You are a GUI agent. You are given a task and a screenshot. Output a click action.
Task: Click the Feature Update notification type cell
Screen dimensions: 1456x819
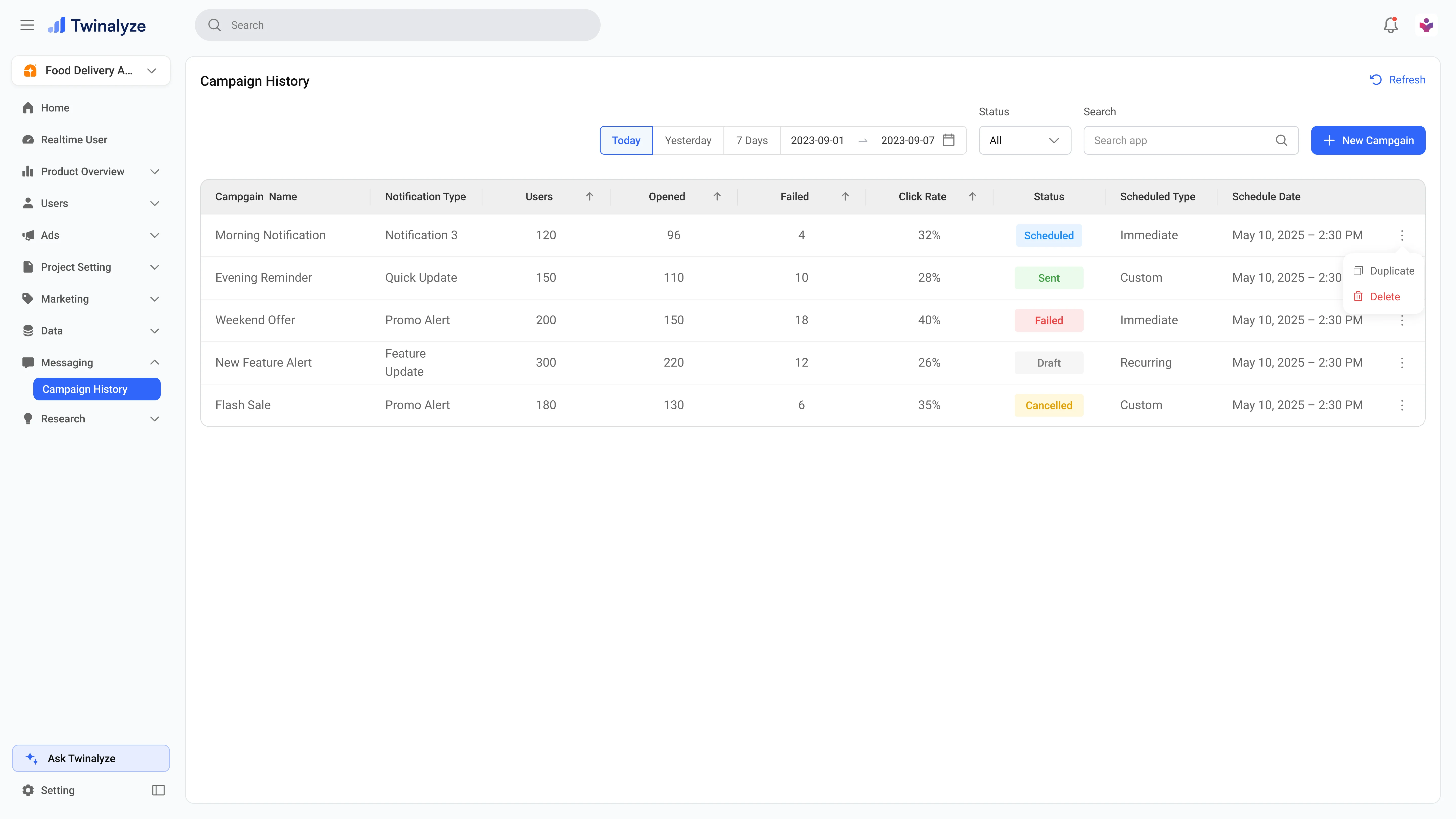tap(406, 362)
